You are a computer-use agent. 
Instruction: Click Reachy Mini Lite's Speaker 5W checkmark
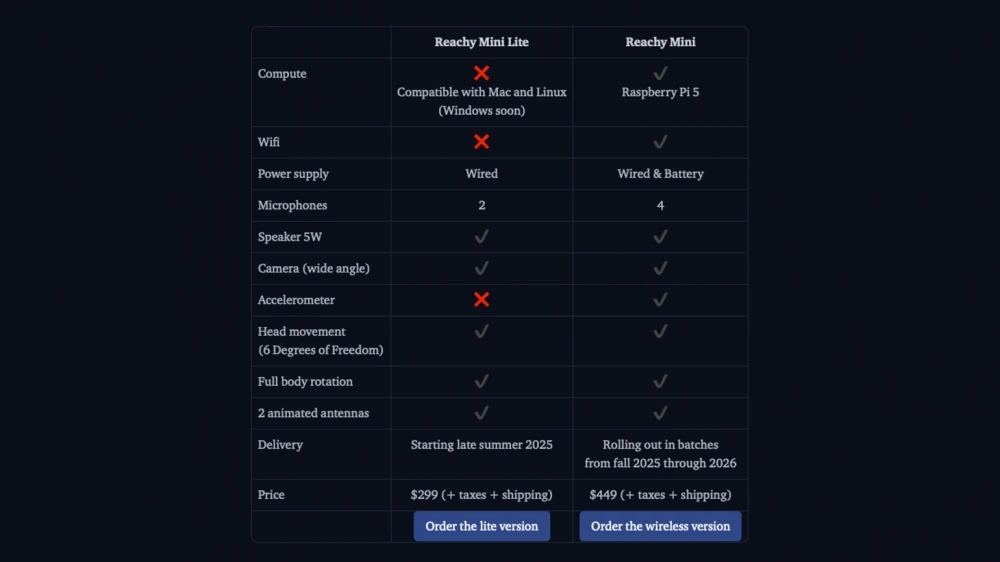pyautogui.click(x=481, y=237)
